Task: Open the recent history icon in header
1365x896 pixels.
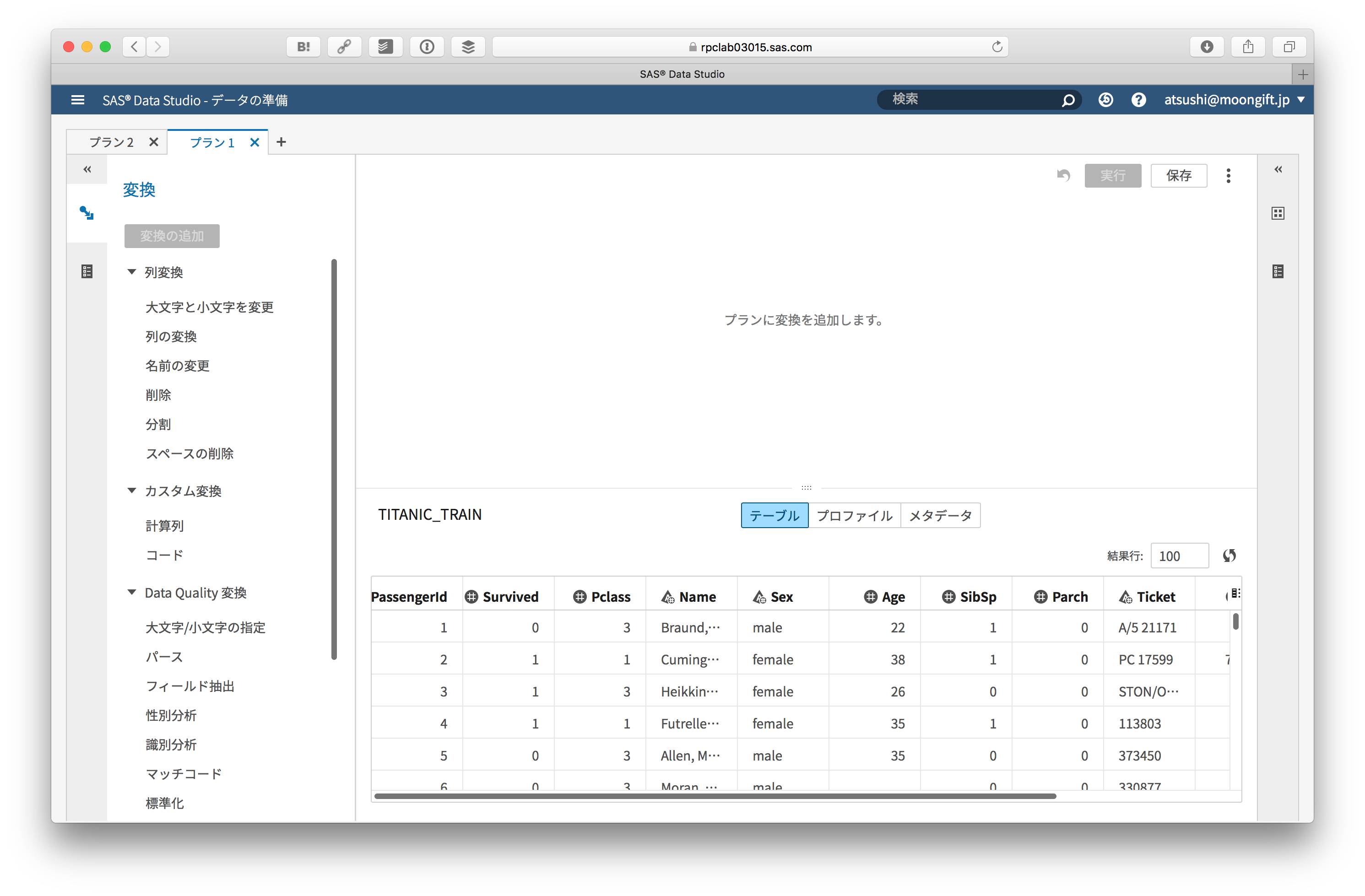Action: point(1105,100)
